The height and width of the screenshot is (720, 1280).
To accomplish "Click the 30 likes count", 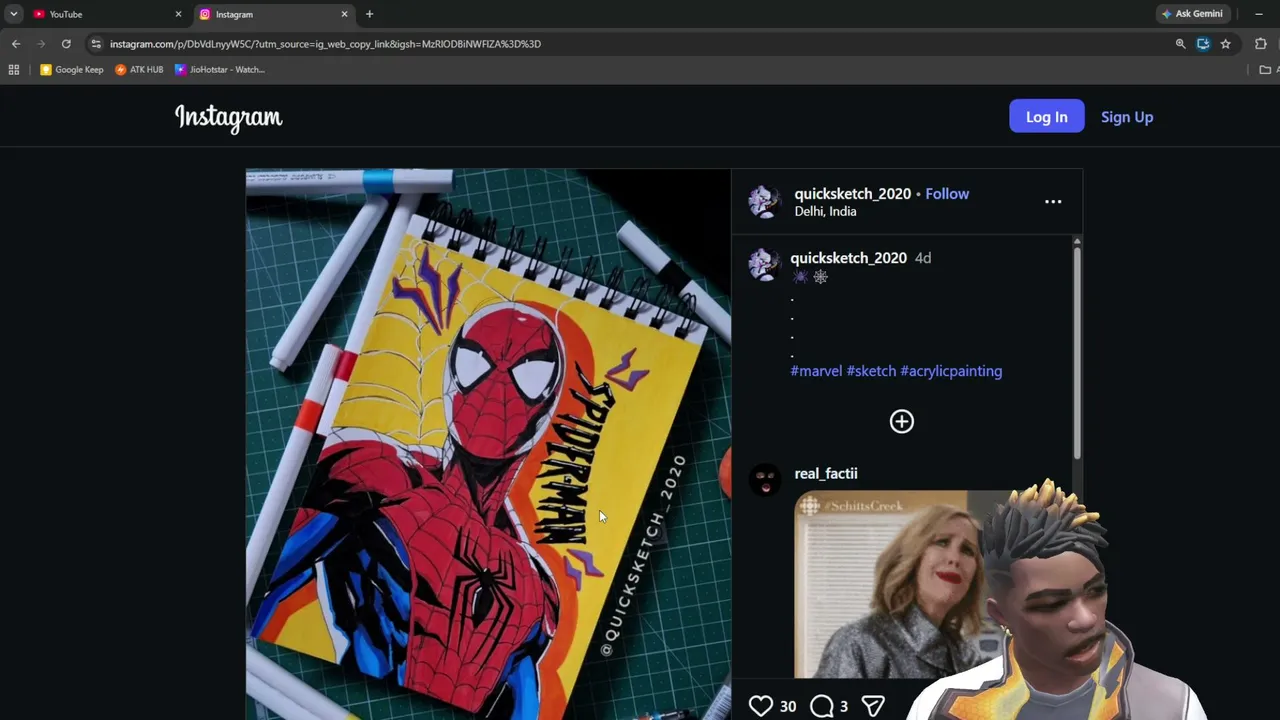I will (788, 707).
